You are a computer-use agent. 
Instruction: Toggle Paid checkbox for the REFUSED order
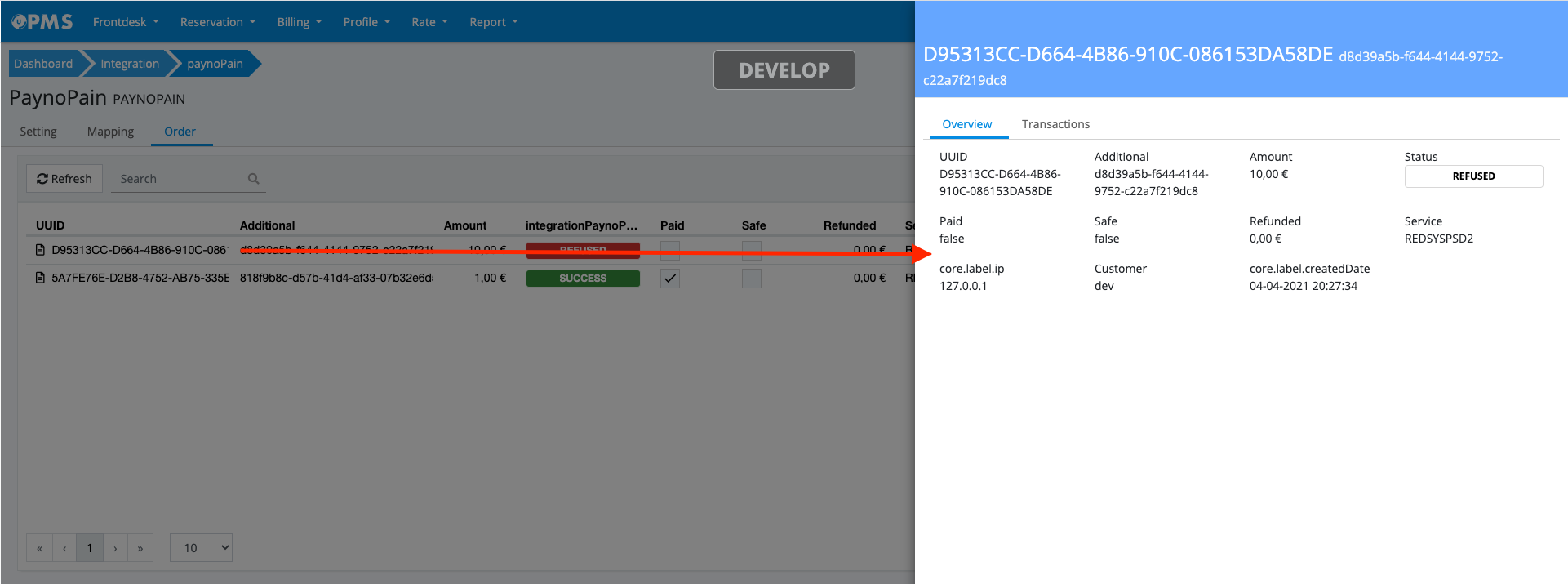point(670,250)
